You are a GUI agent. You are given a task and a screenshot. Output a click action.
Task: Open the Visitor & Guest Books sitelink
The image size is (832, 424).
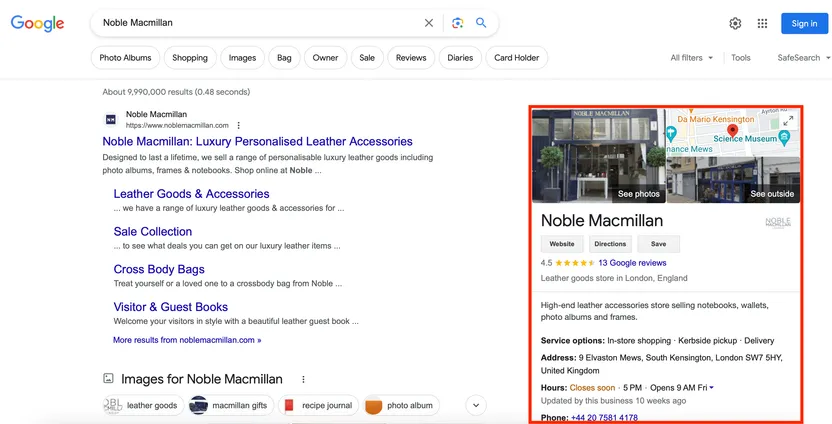(x=171, y=307)
